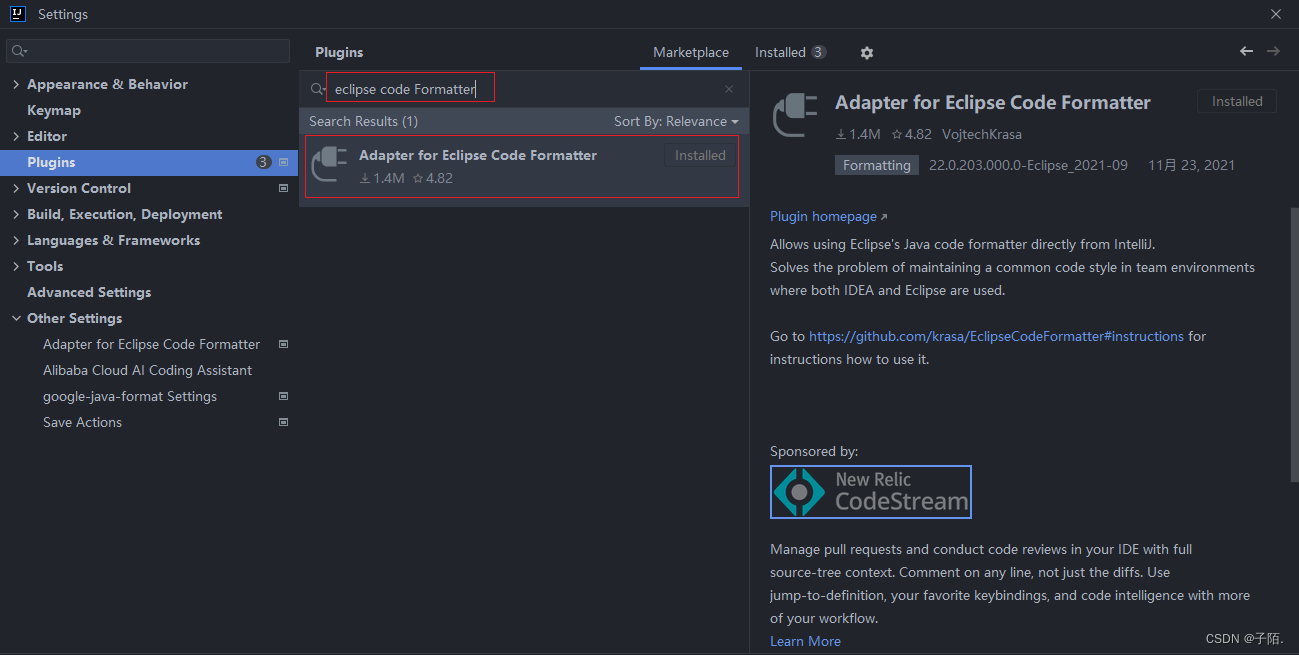Switch to the Marketplace tab

691,52
